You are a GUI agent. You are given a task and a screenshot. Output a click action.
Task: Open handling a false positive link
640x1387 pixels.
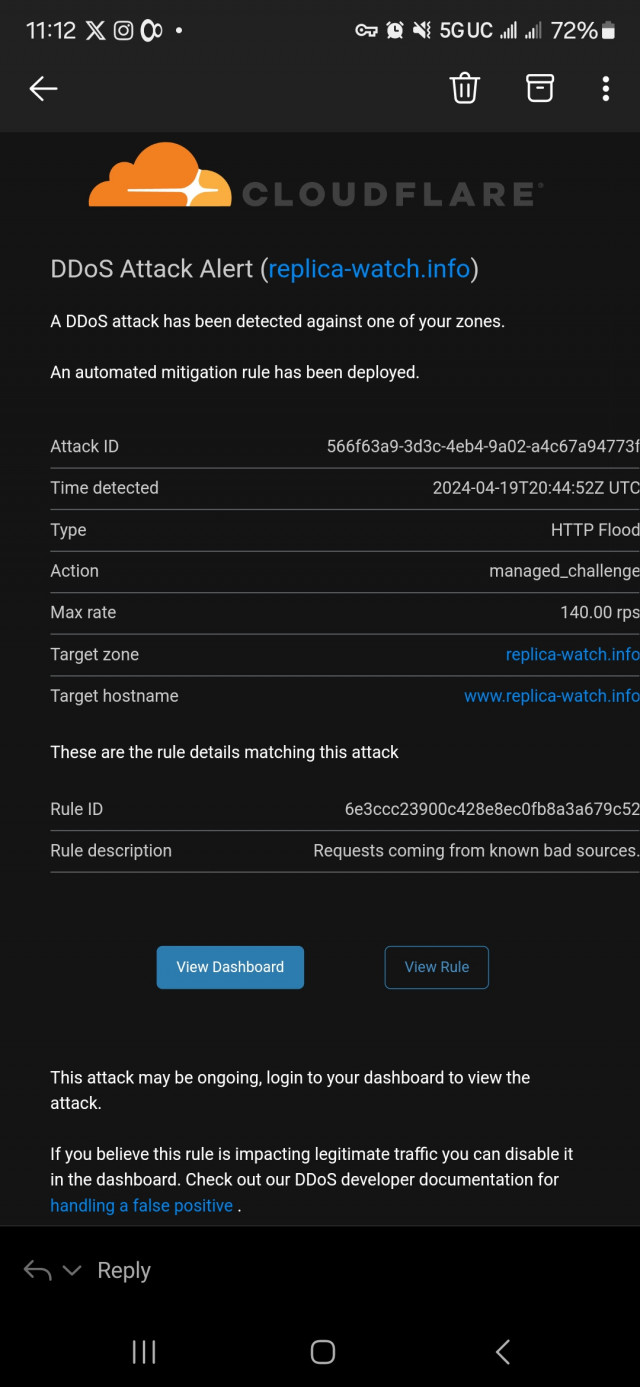click(x=141, y=1206)
